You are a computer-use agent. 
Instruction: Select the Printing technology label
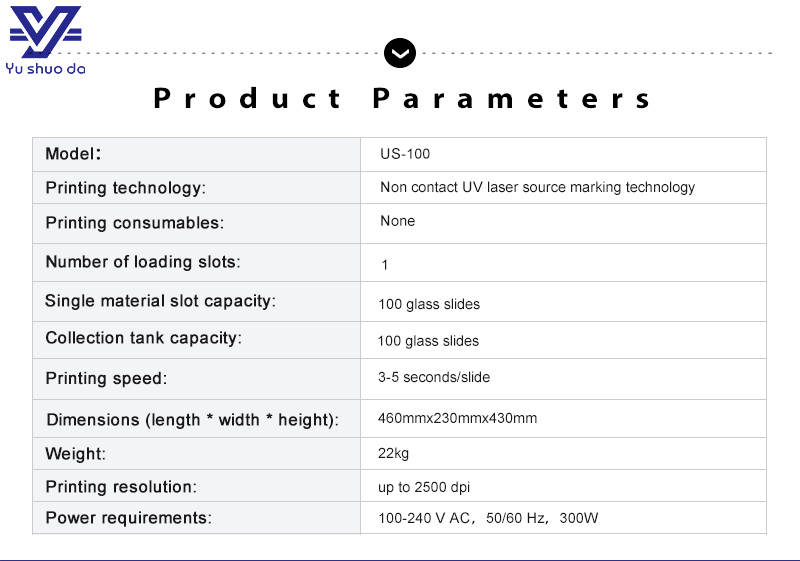(125, 188)
